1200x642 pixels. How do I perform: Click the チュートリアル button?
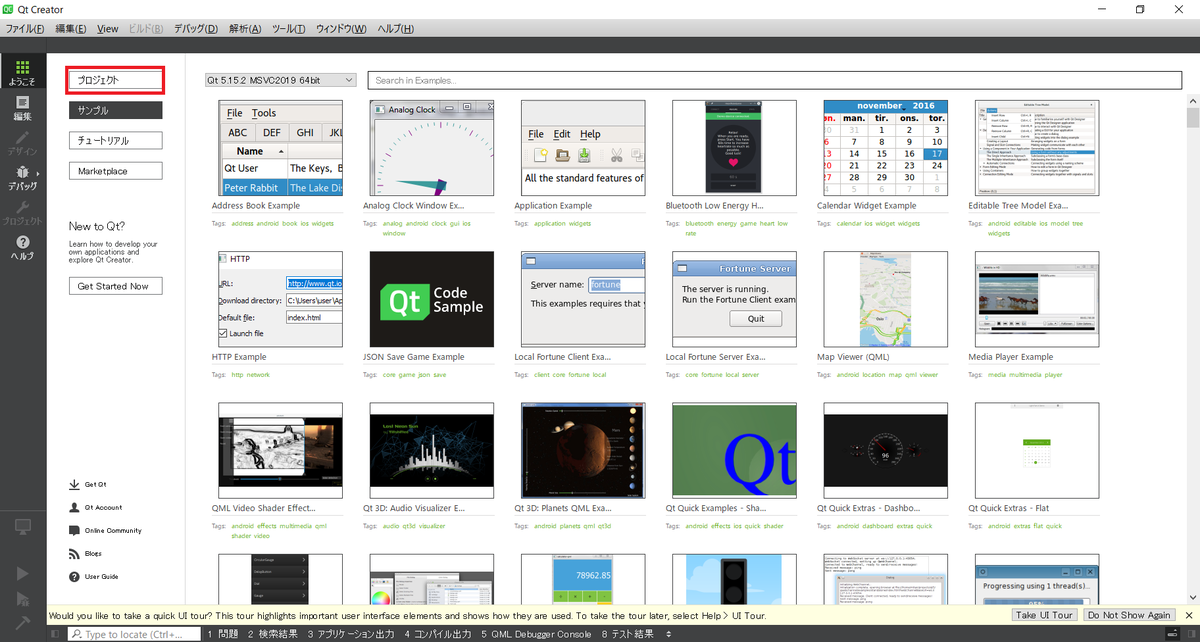(115, 141)
